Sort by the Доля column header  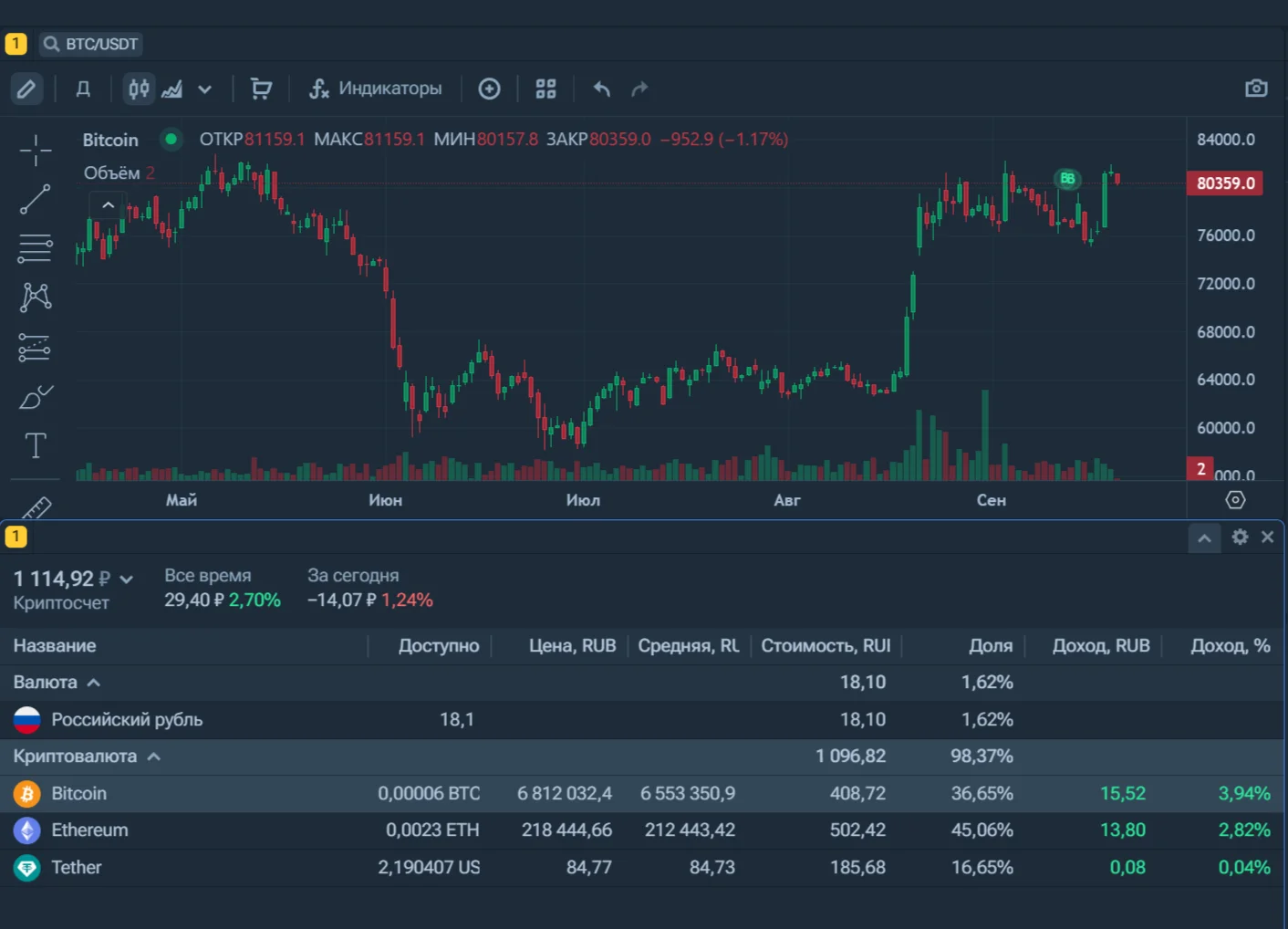[991, 646]
